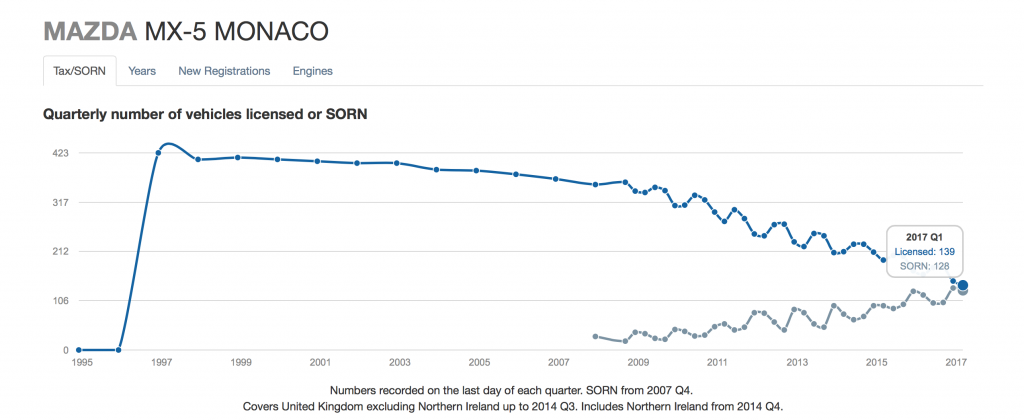Switch to the Years tab

tap(142, 71)
